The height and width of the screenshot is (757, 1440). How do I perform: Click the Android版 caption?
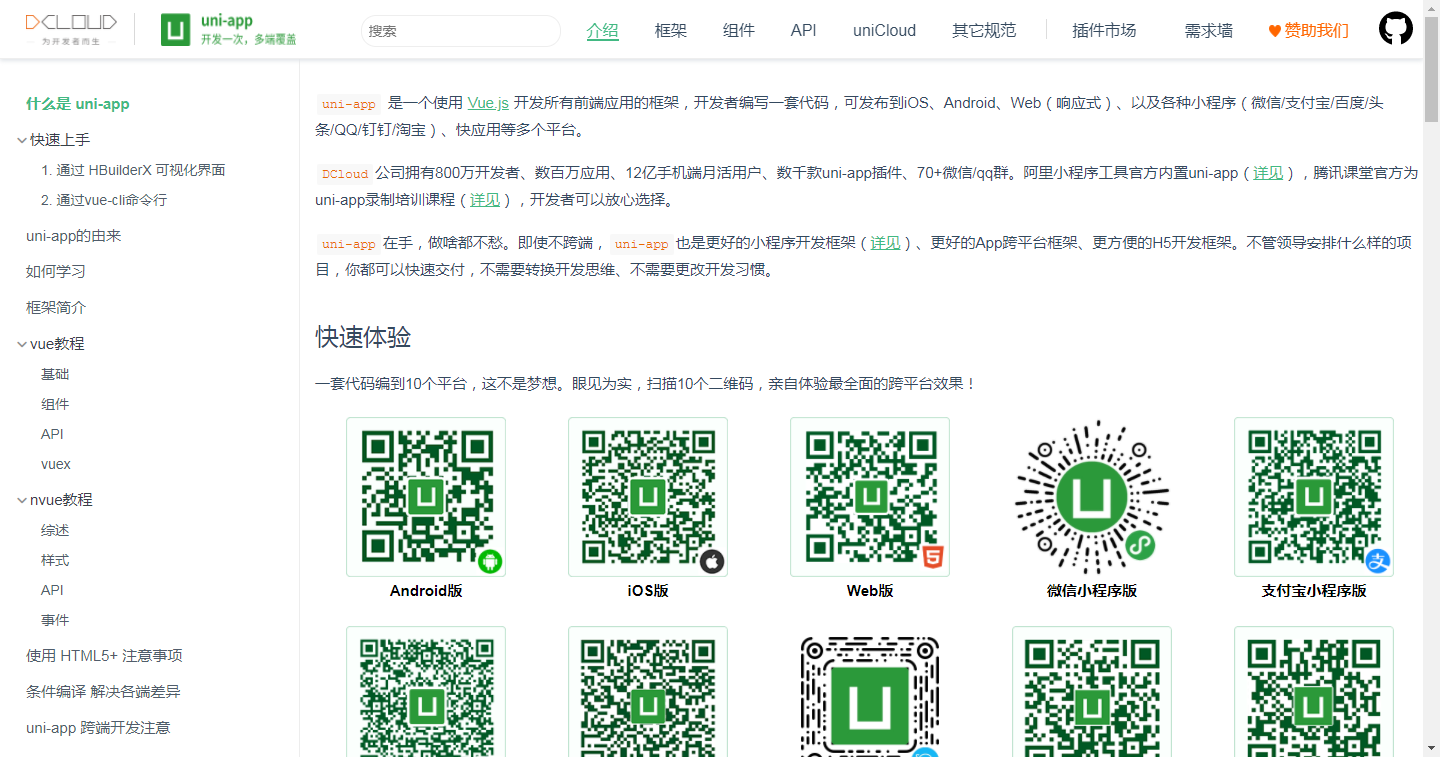[426, 591]
